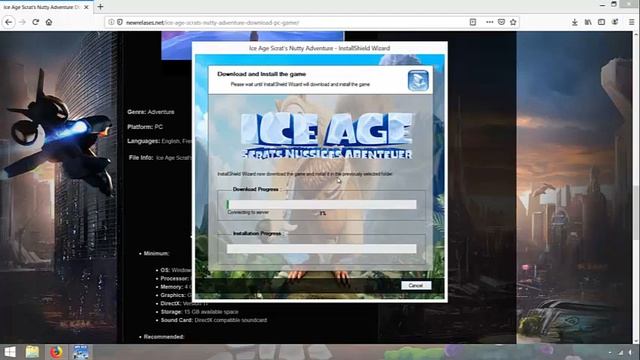Click the 'Connecting to server' status text
The height and width of the screenshot is (360, 640).
click(248, 212)
